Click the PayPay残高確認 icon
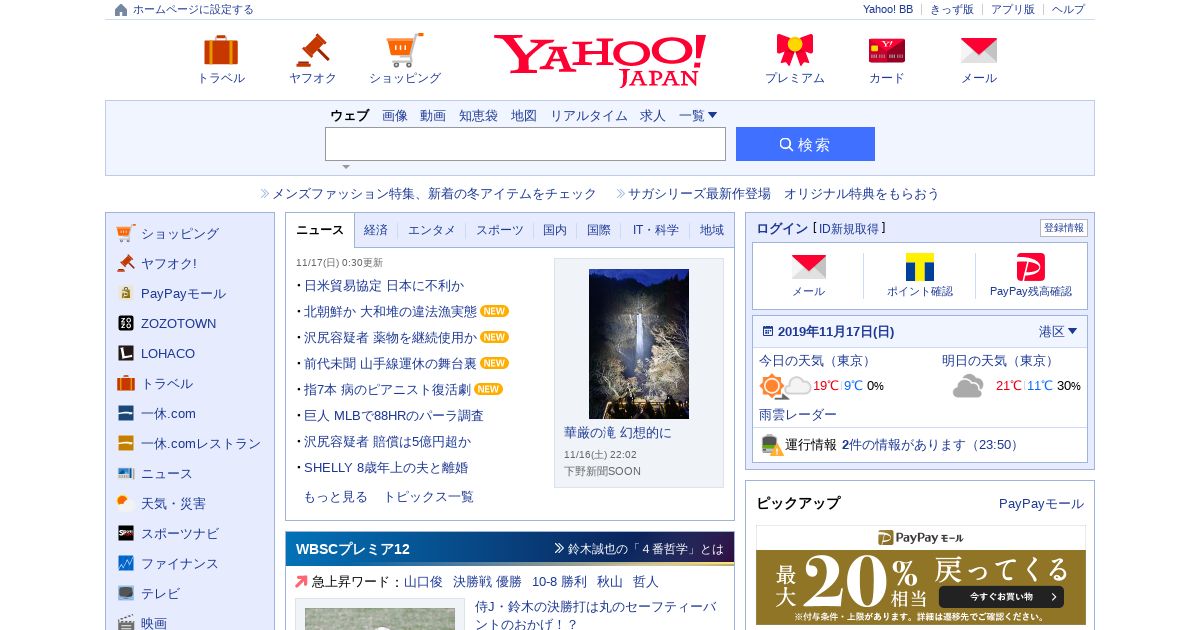 (1031, 267)
